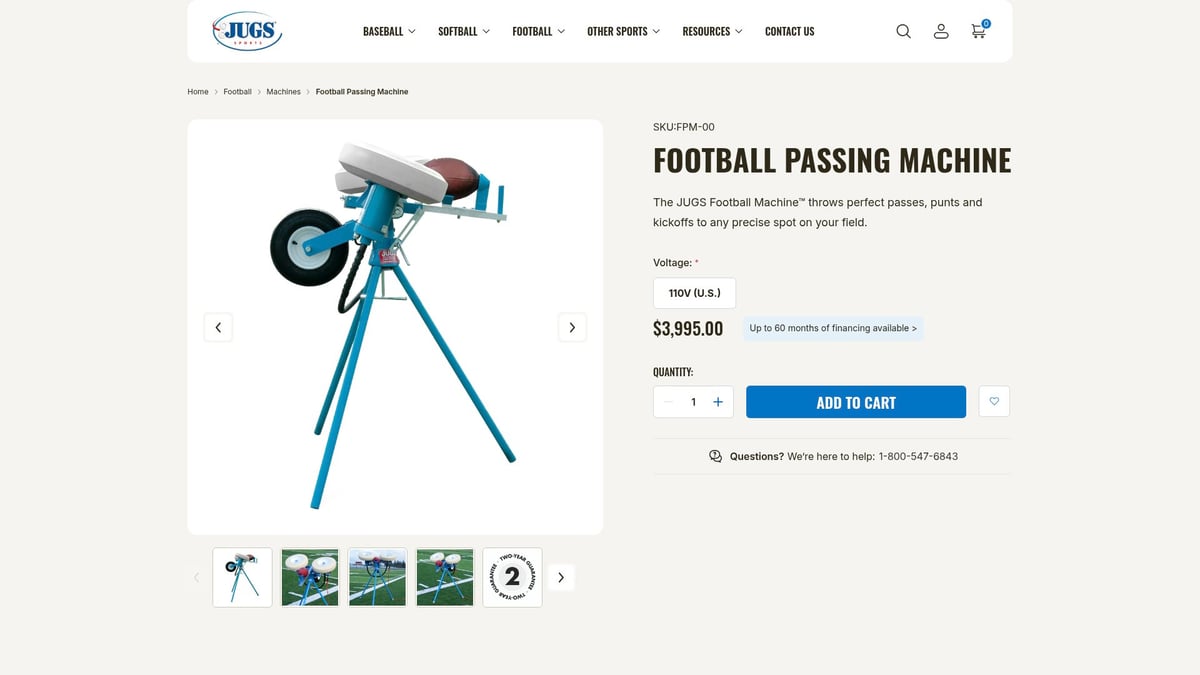Viewport: 1200px width, 675px height.
Task: Decrease quantity with minus button
Action: (x=668, y=401)
